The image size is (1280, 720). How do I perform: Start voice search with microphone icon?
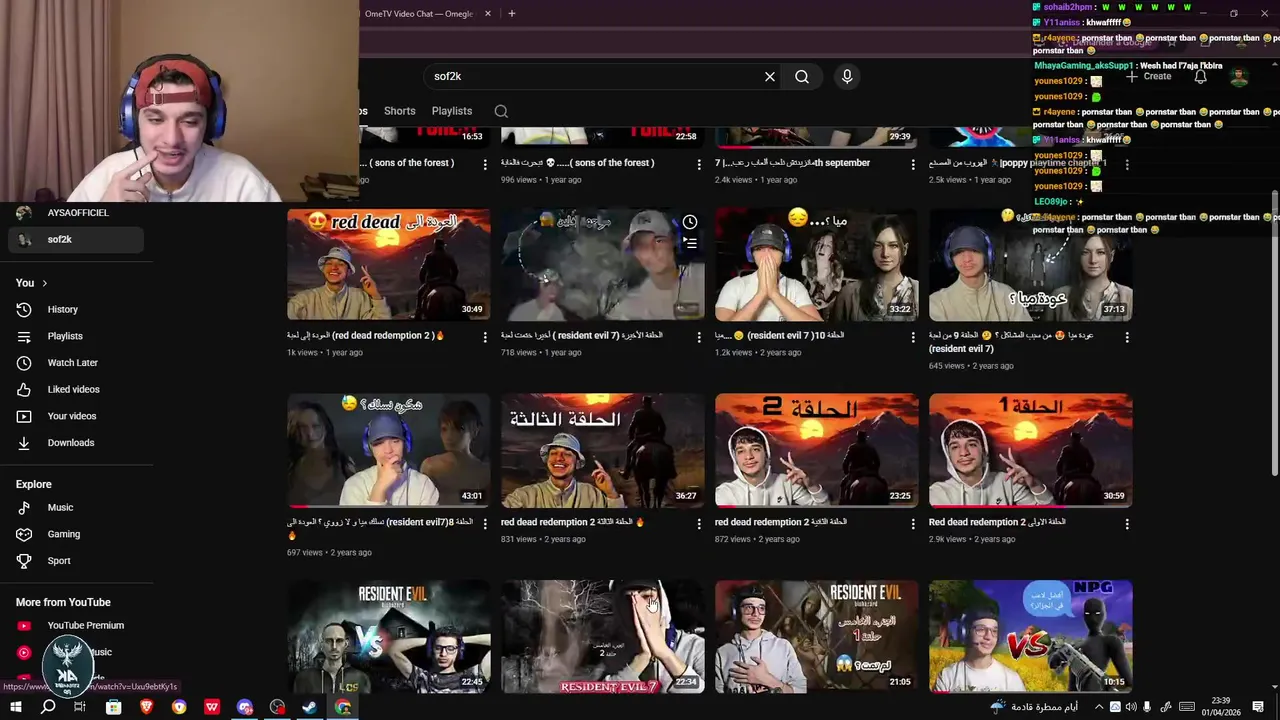[x=847, y=76]
